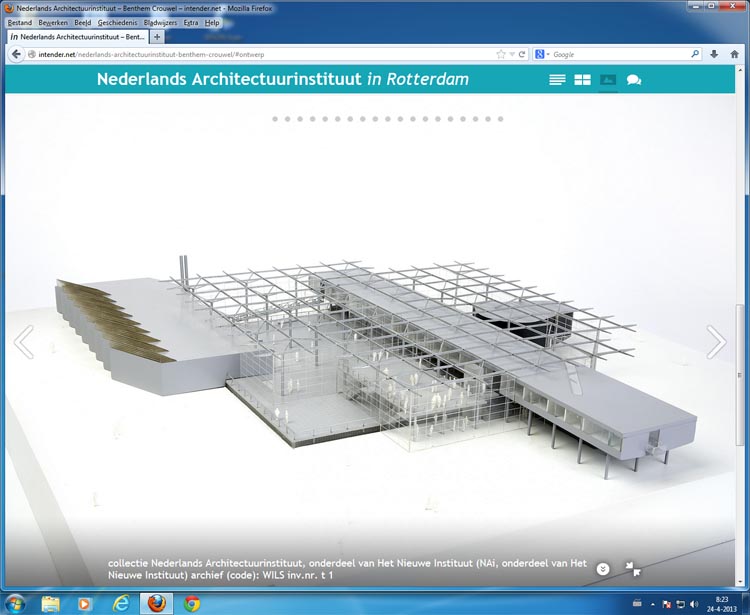Open the Extra menu
This screenshot has width=750, height=615.
[191, 22]
